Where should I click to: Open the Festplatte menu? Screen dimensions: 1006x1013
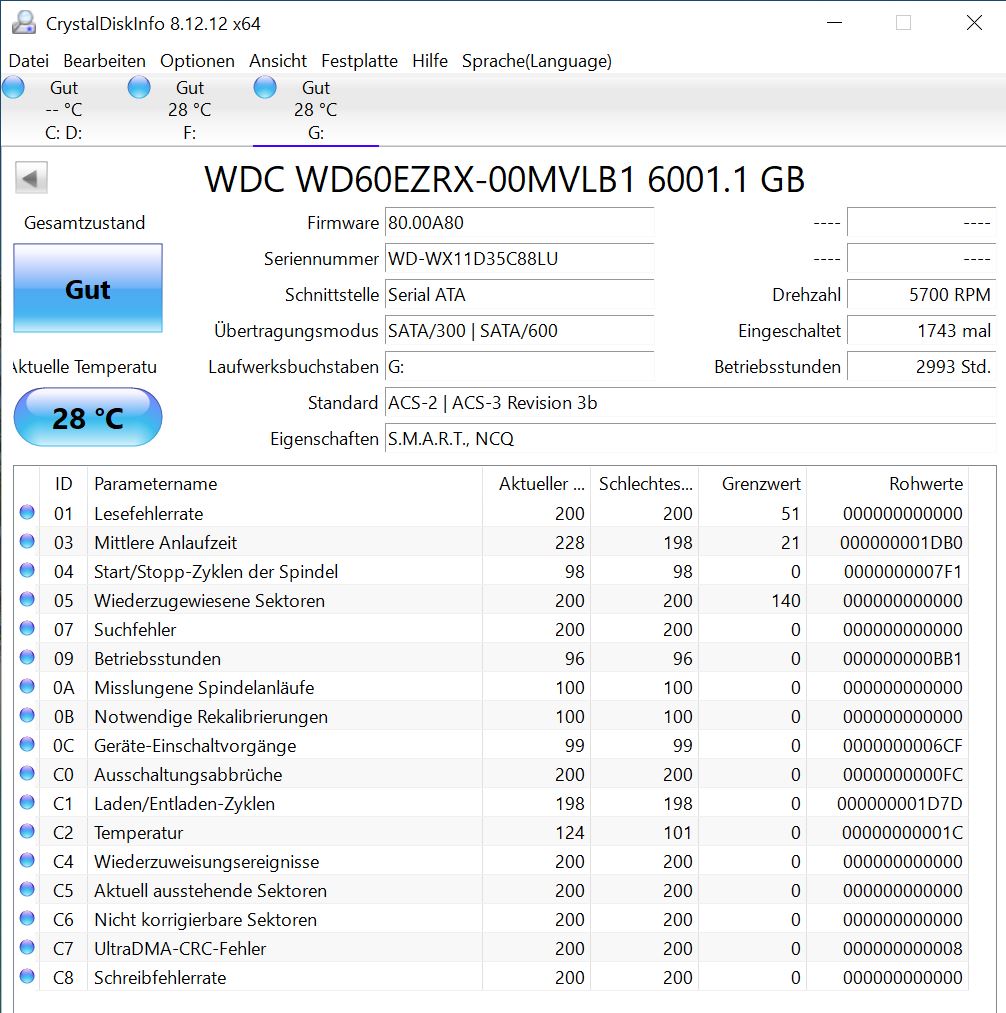tap(359, 61)
